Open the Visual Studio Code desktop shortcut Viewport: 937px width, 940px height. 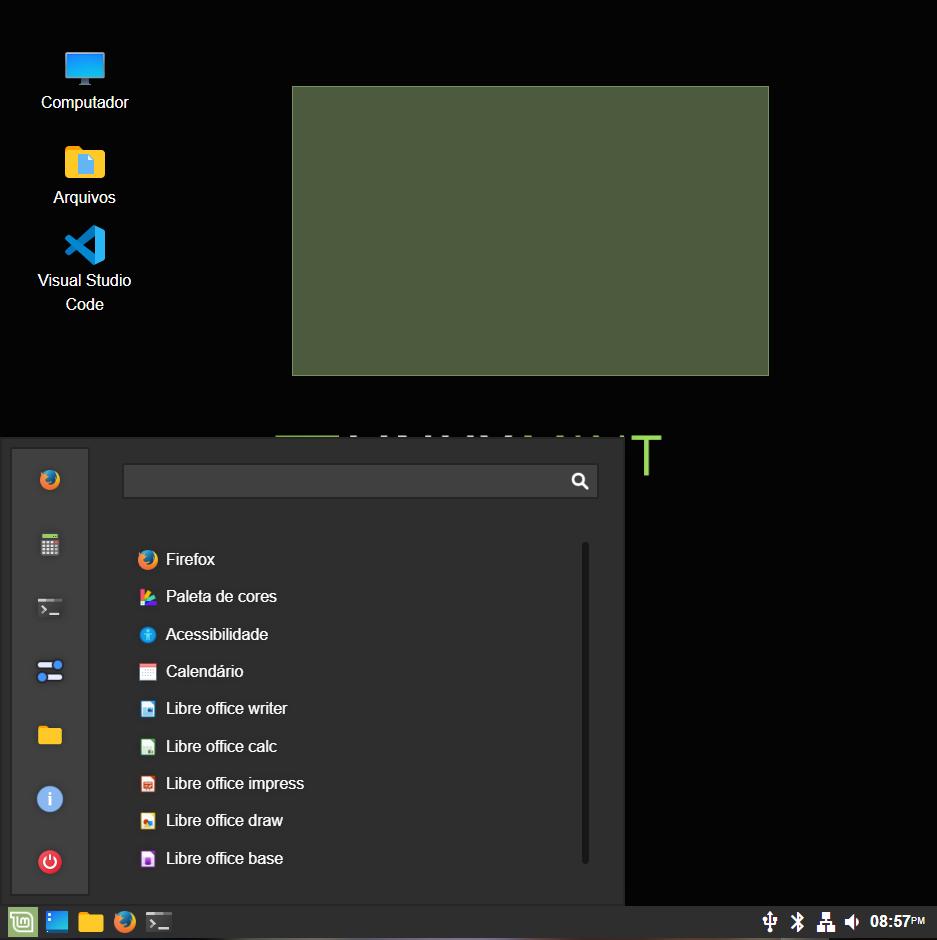[84, 247]
